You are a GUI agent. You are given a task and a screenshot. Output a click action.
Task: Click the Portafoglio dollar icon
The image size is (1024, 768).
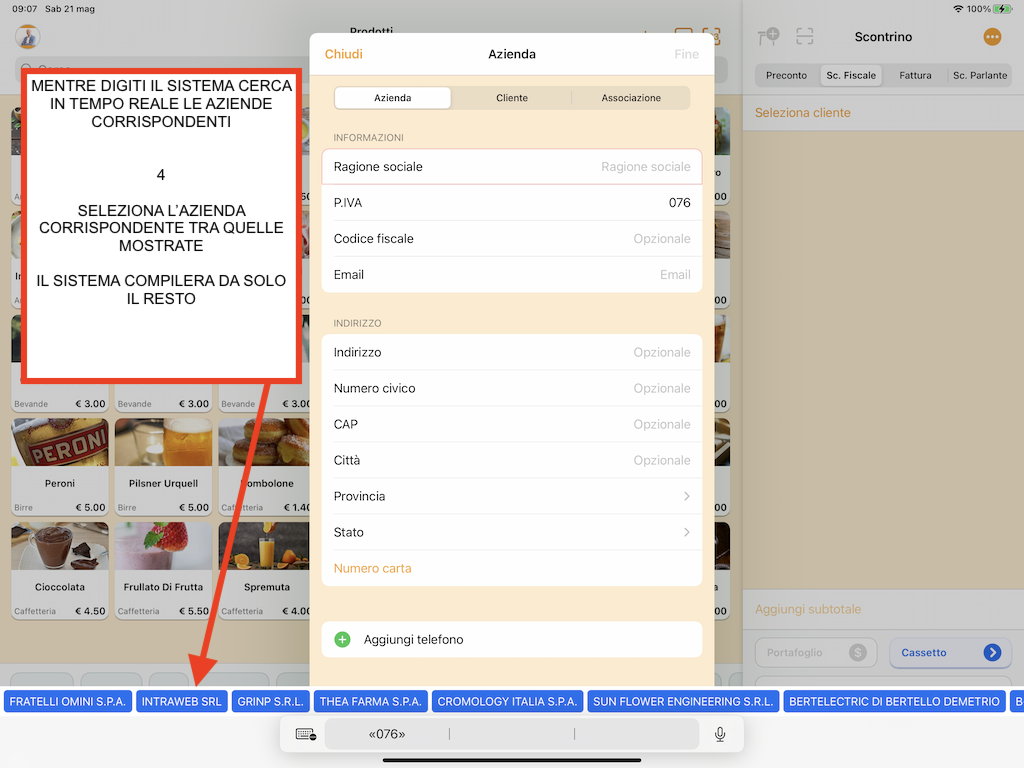click(x=857, y=652)
